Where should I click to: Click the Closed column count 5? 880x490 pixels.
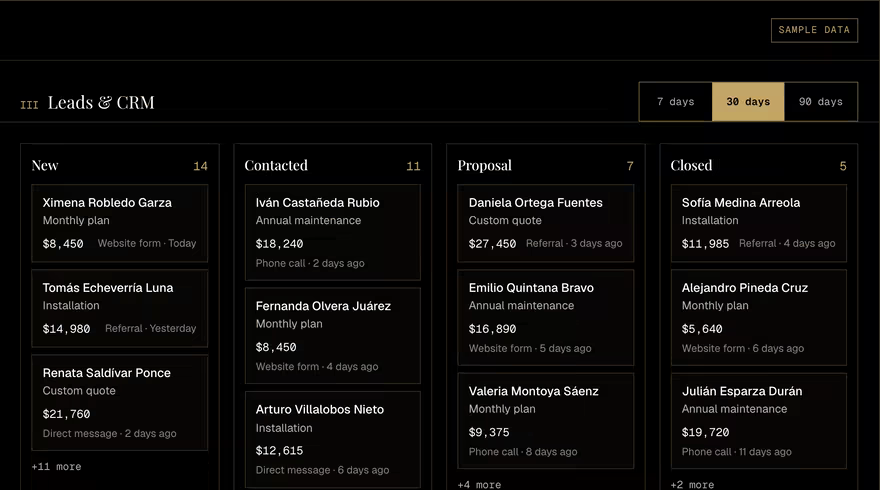point(842,166)
